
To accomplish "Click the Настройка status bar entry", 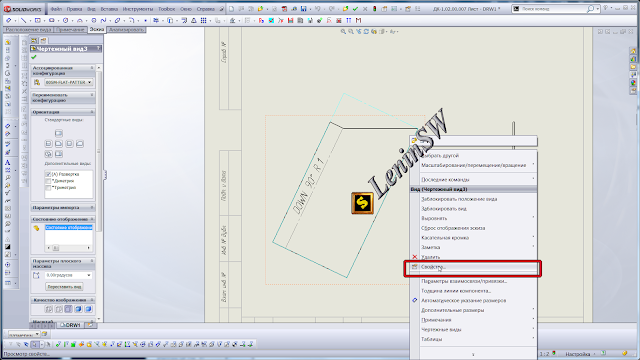I will 578,353.
